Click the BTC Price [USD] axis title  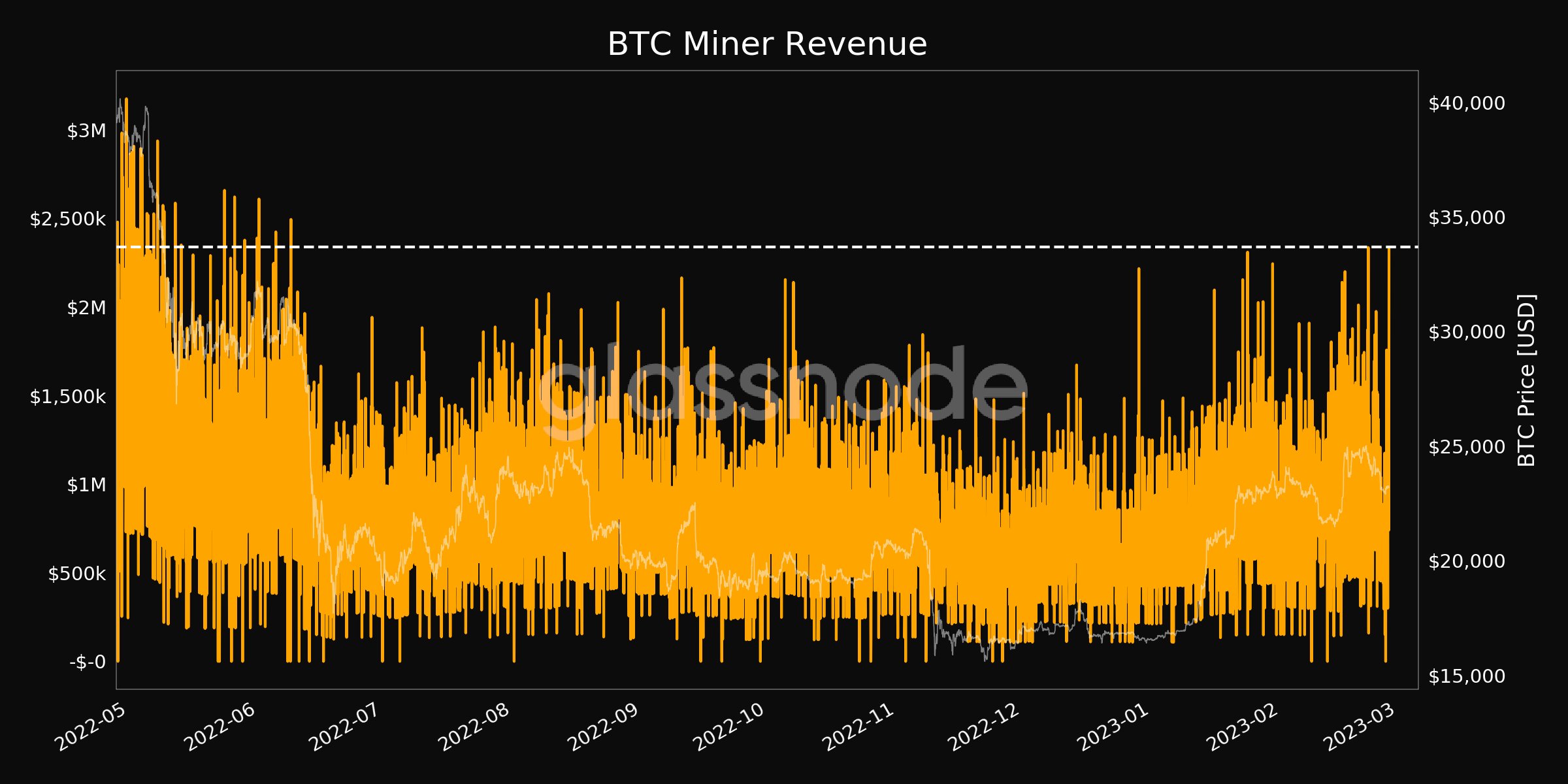tap(1526, 380)
